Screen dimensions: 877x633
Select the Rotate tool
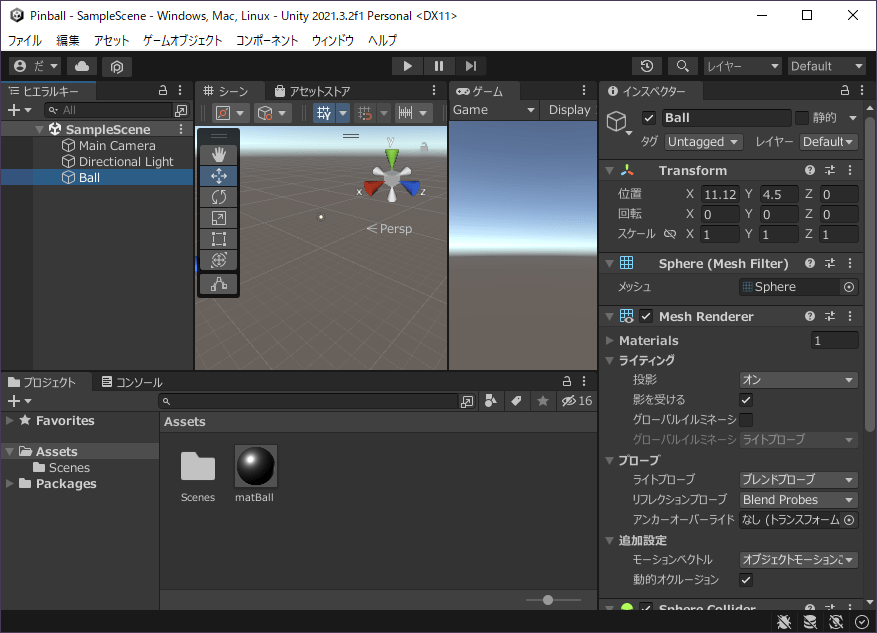coord(219,197)
